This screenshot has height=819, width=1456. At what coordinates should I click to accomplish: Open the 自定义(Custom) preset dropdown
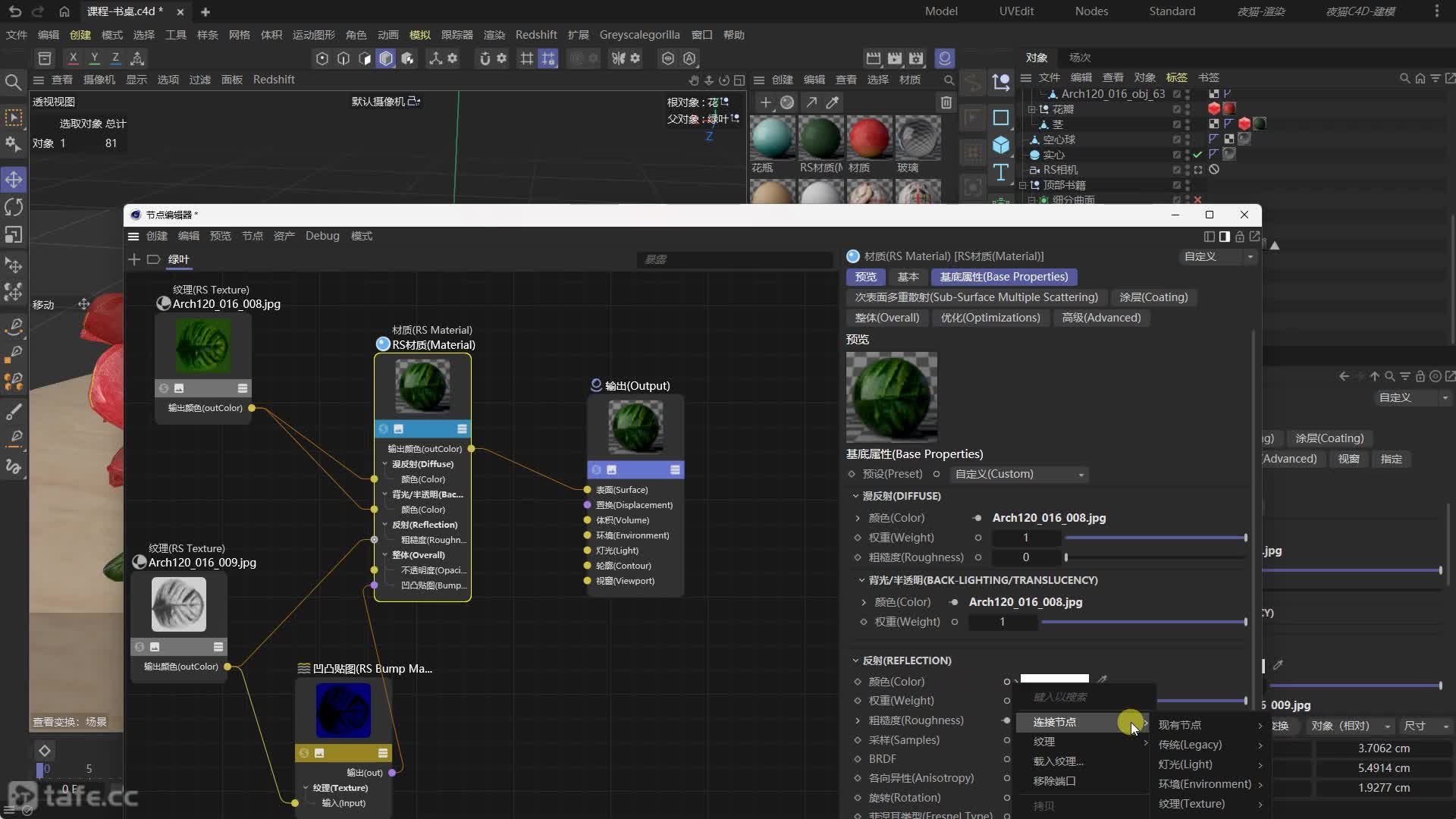[1019, 474]
